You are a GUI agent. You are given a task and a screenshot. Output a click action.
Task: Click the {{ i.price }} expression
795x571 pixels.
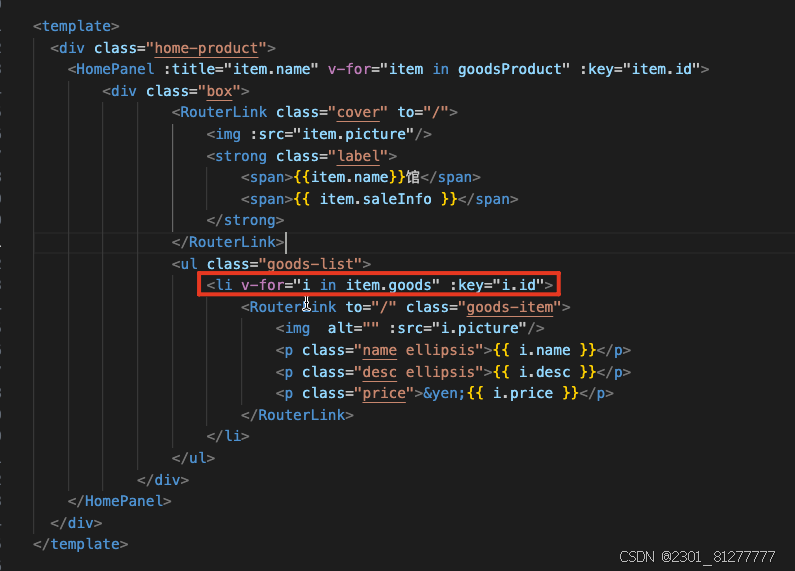coord(523,394)
